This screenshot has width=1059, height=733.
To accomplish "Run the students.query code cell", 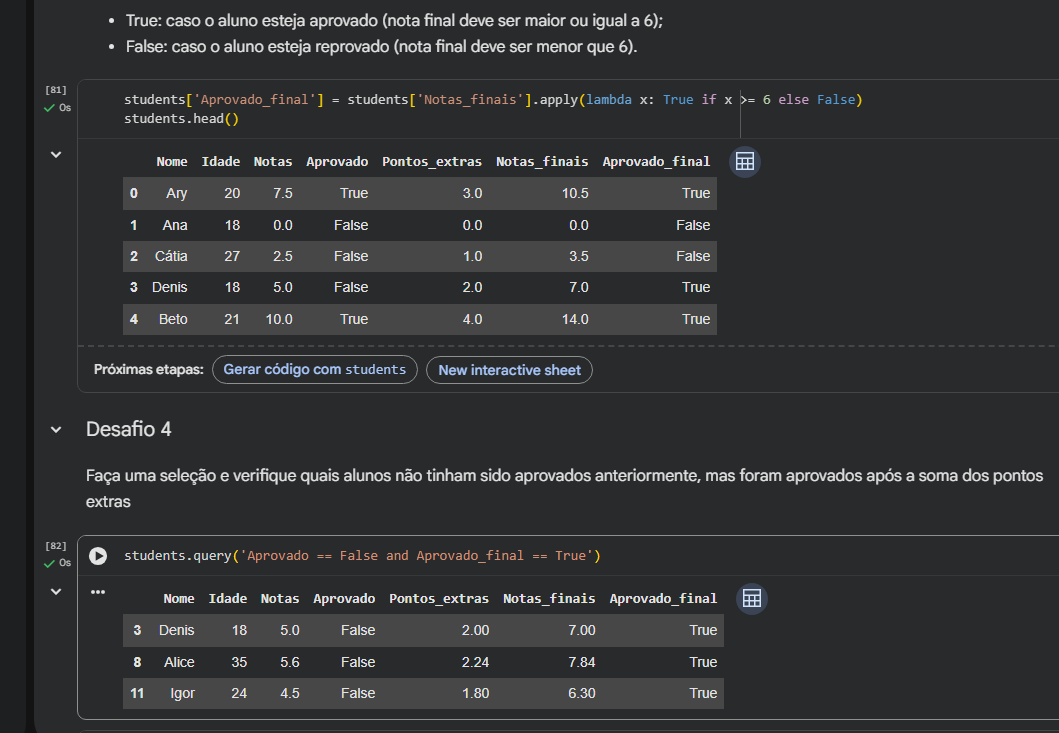I will coord(98,555).
